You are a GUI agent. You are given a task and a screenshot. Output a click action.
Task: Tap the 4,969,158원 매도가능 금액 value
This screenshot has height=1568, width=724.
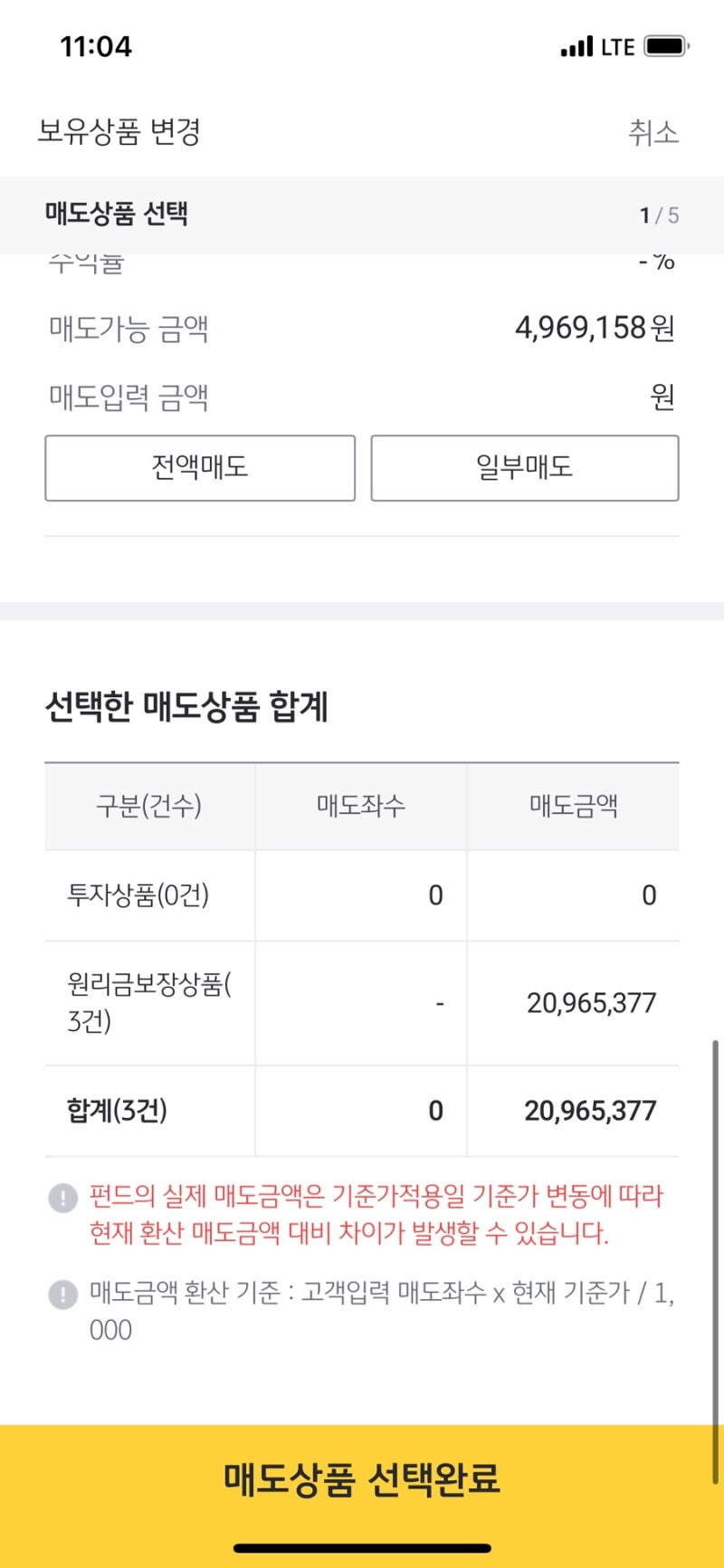(595, 328)
